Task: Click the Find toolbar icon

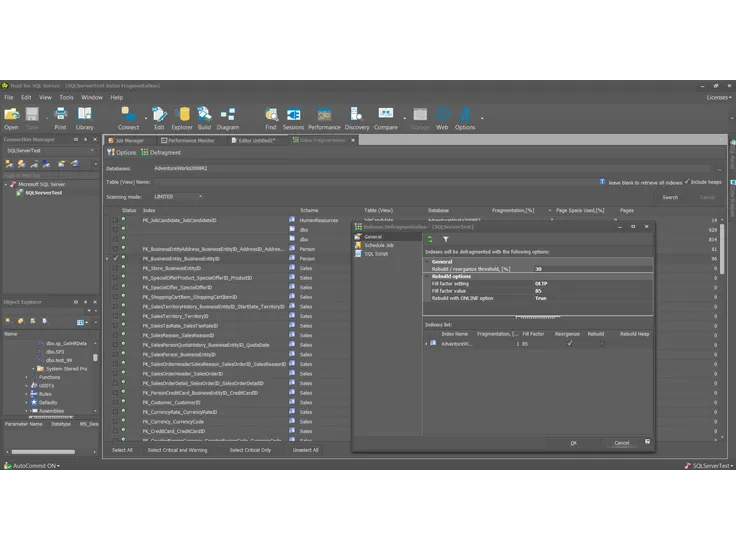Action: [271, 114]
